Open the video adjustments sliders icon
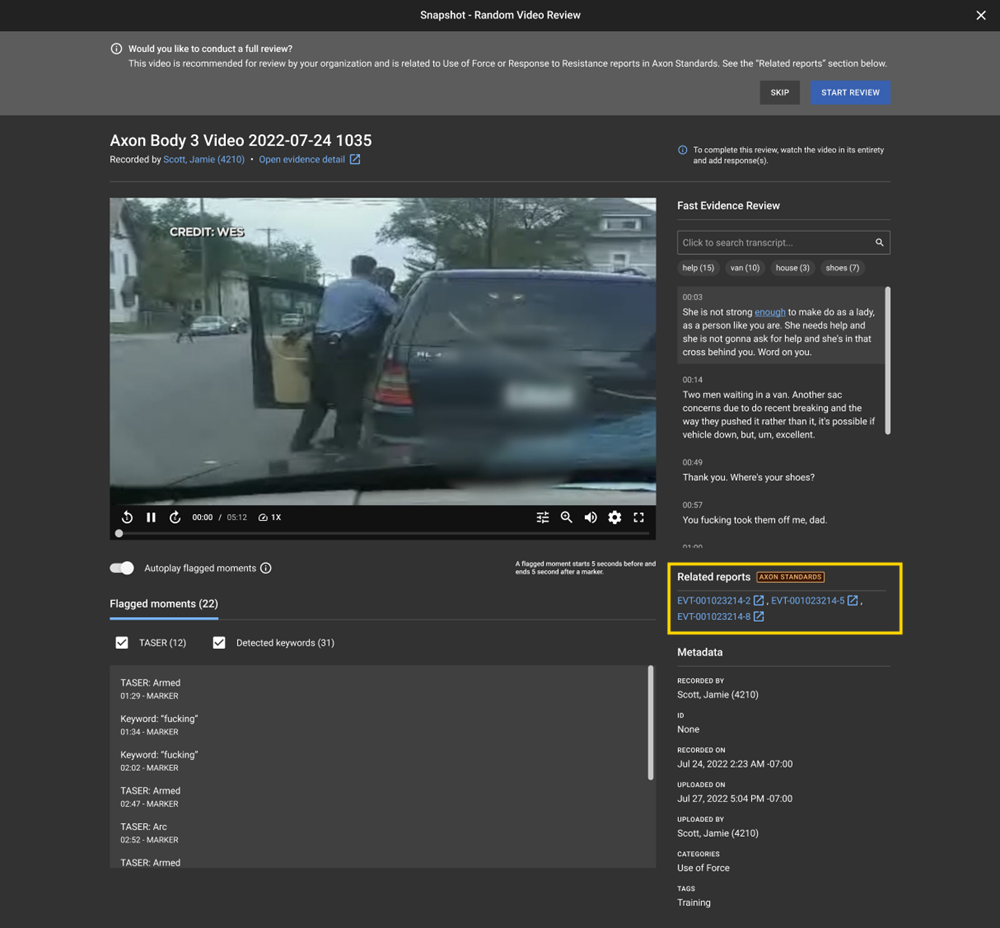This screenshot has height=928, width=1000. (x=542, y=517)
